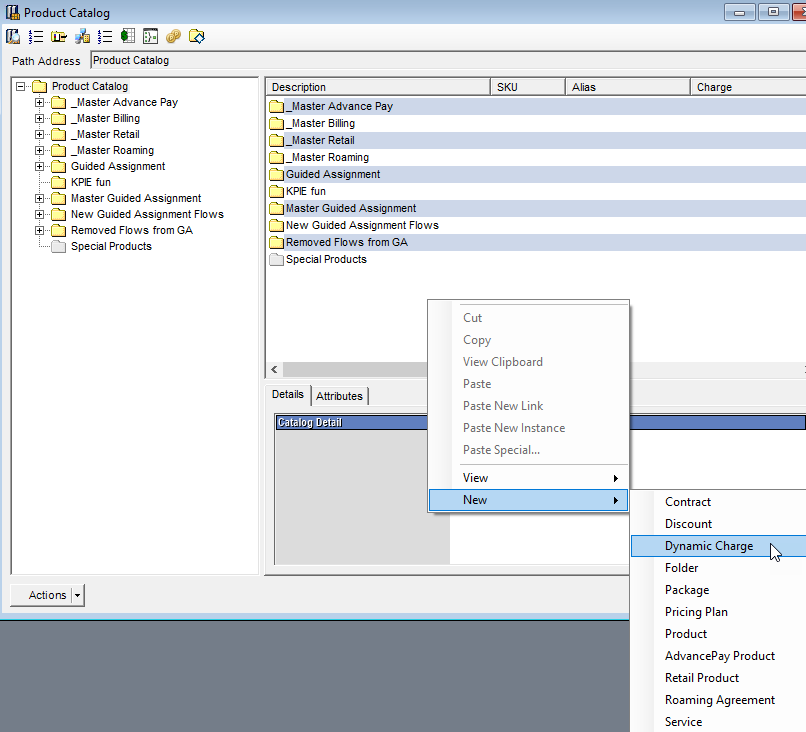The height and width of the screenshot is (732, 806).
Task: Select the gold coins toolbar icon
Action: pos(173,36)
